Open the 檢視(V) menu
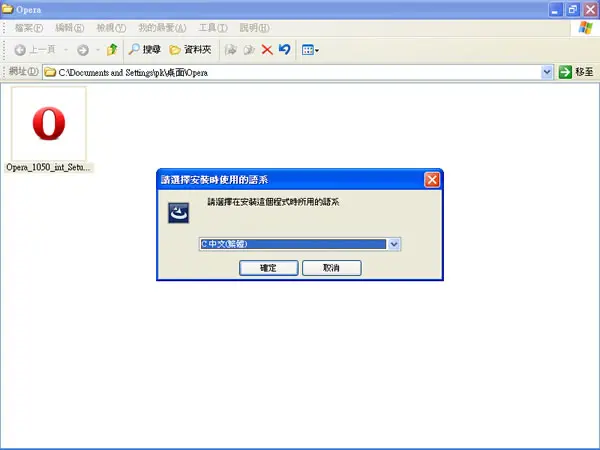 pos(111,28)
